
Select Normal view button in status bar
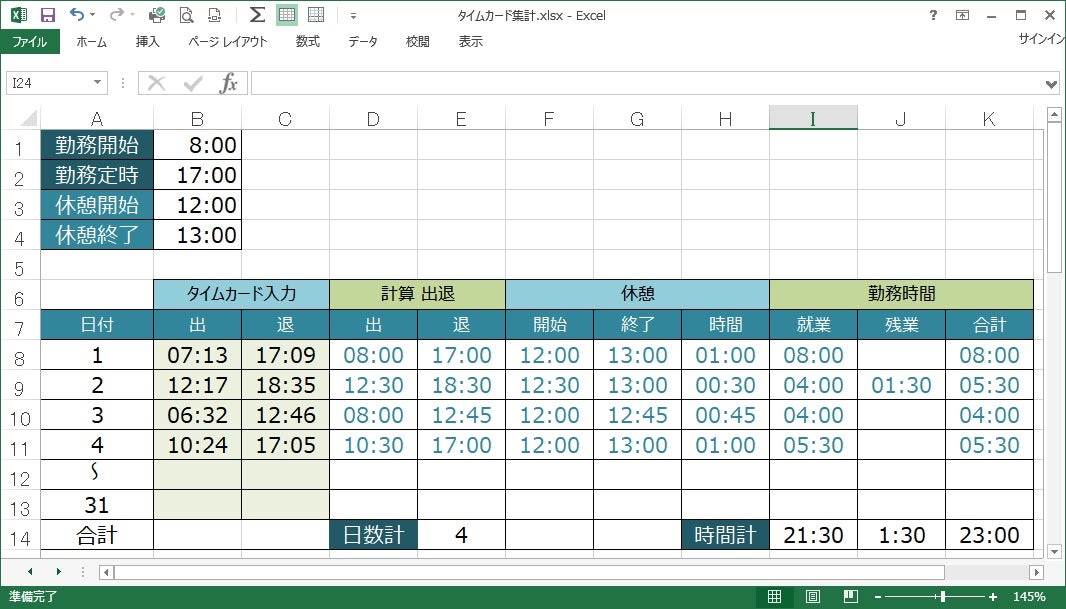click(775, 597)
